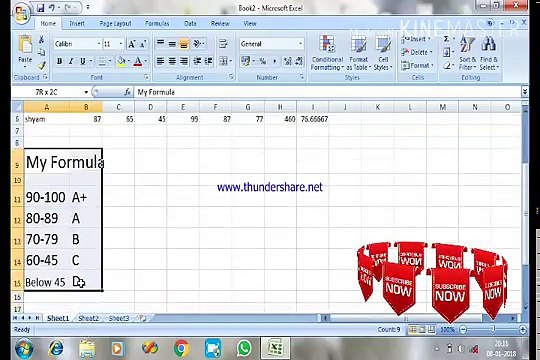Align text right
Screen dimensions: 540x360
click(x=184, y=61)
